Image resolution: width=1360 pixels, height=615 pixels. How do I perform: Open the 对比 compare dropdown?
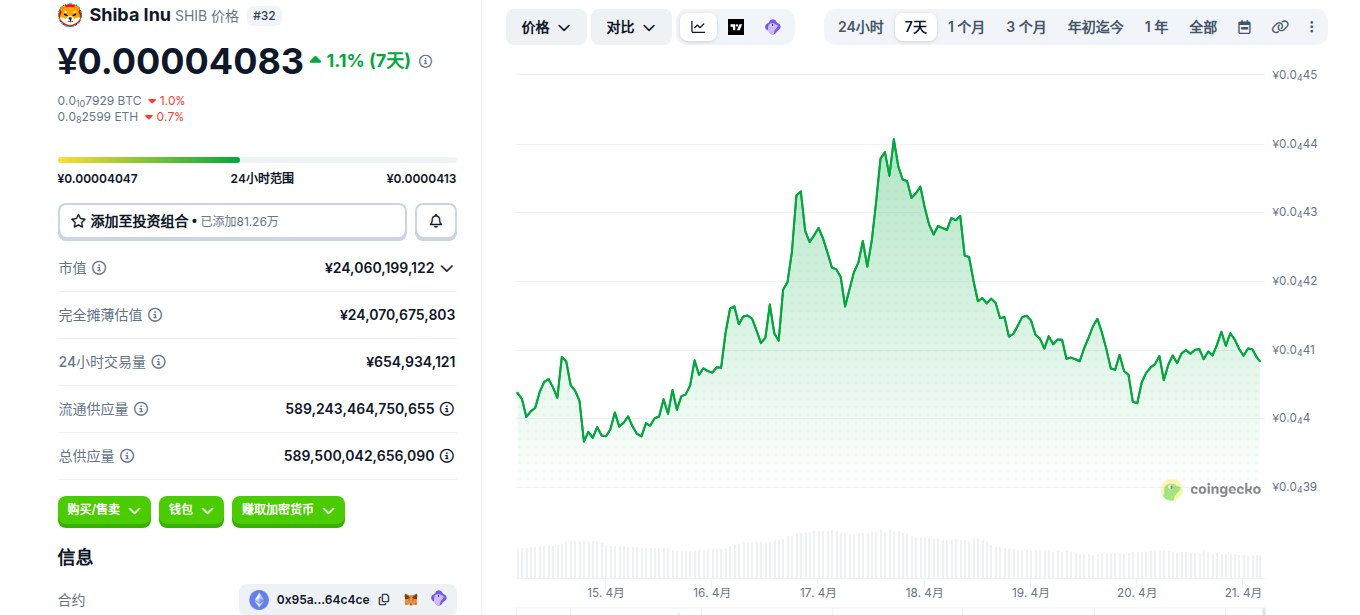(631, 27)
